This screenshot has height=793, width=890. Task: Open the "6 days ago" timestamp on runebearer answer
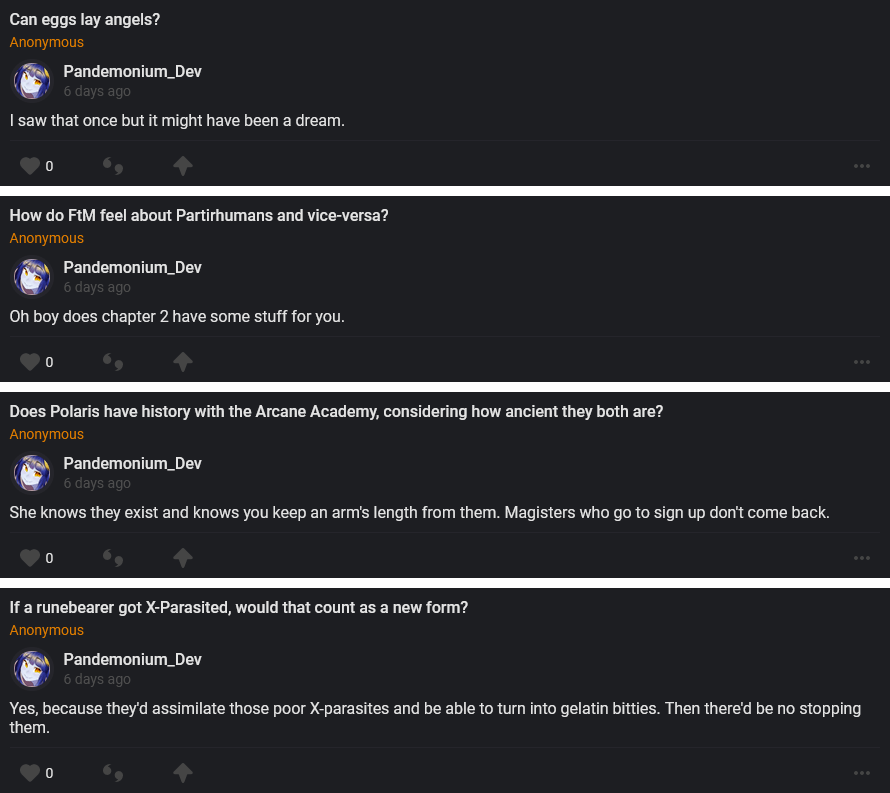pos(97,679)
